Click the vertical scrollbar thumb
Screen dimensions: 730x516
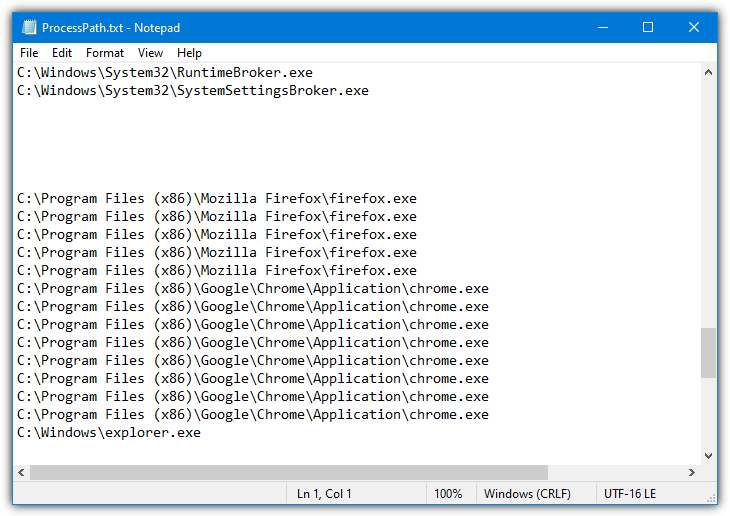coord(709,353)
